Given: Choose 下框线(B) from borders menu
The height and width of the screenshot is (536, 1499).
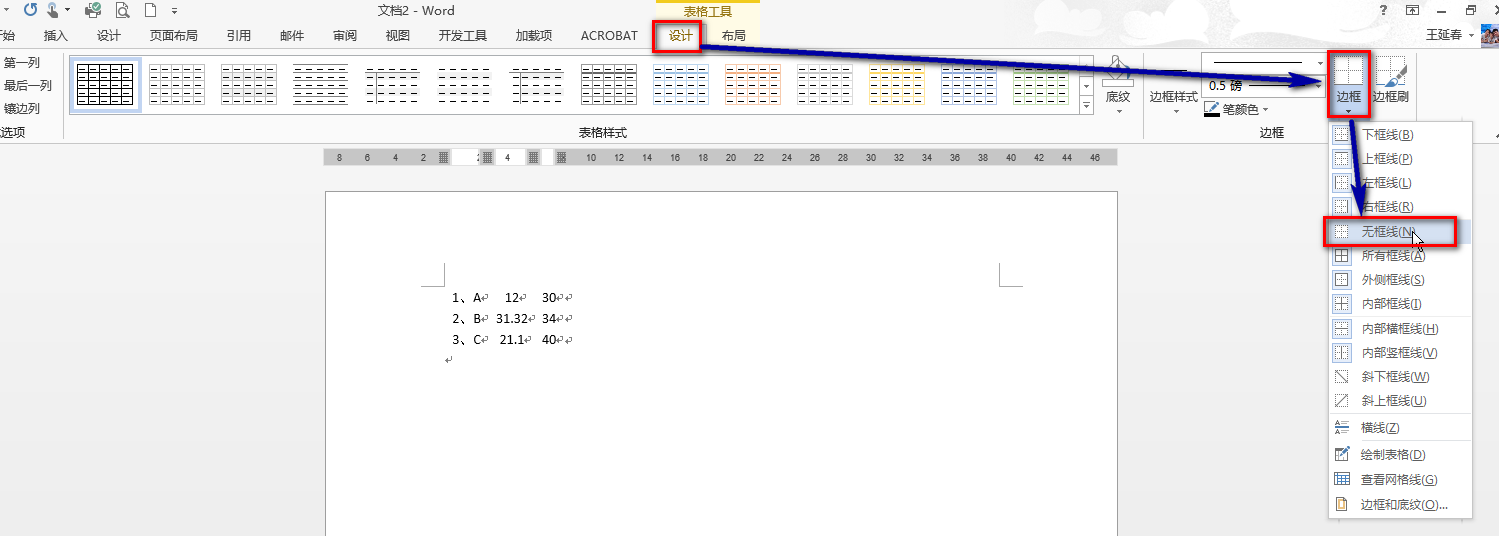Looking at the screenshot, I should point(1400,134).
